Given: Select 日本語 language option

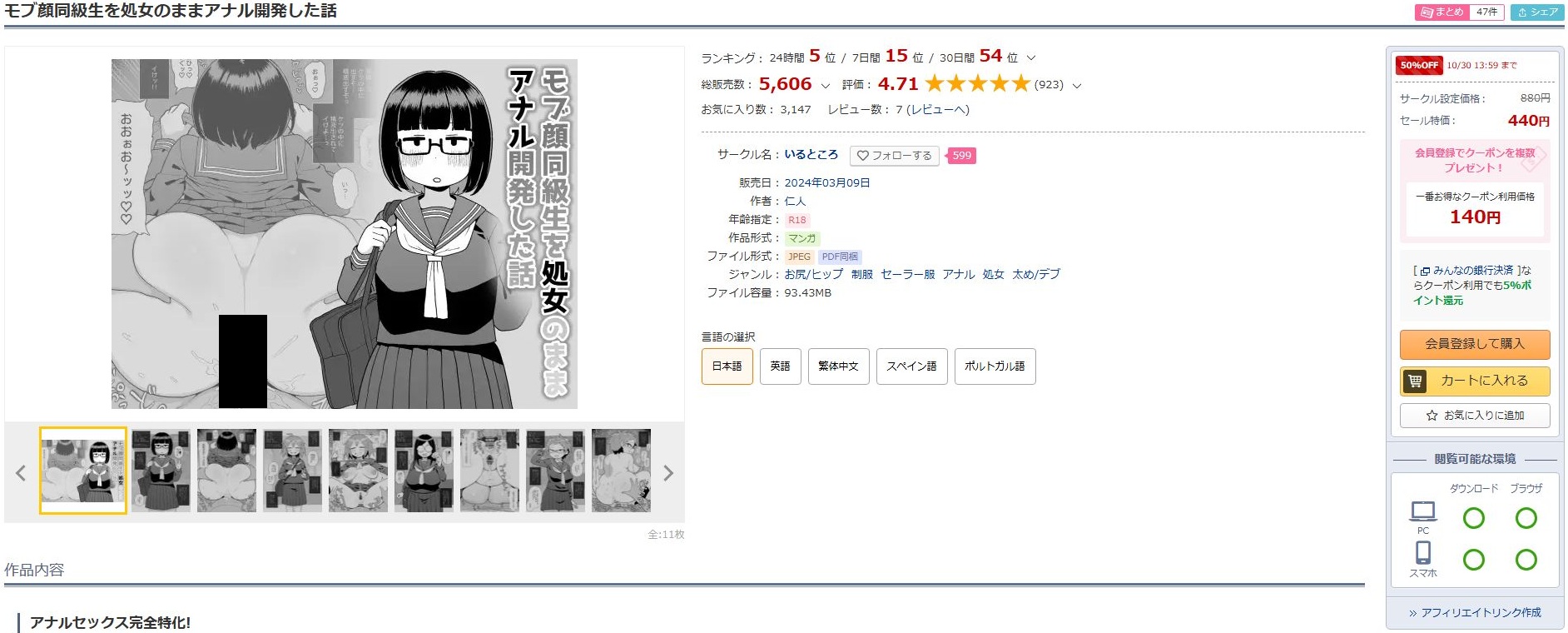Looking at the screenshot, I should pos(727,366).
